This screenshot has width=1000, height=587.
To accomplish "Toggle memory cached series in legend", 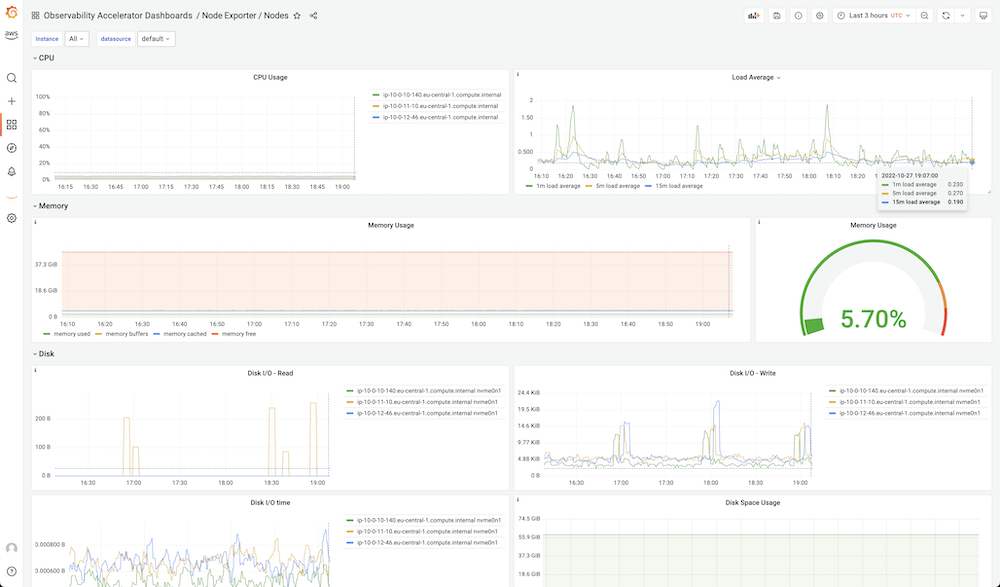I will 180,334.
